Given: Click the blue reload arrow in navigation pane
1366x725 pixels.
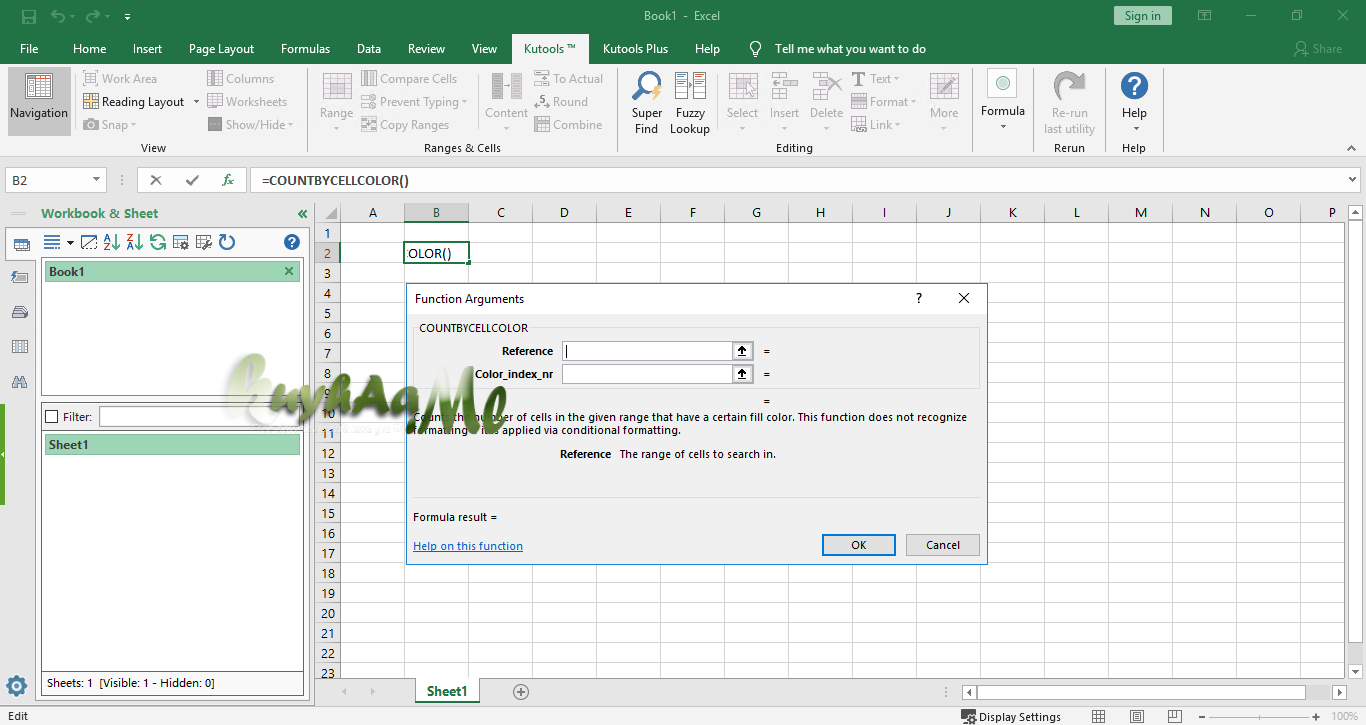Looking at the screenshot, I should tap(227, 242).
